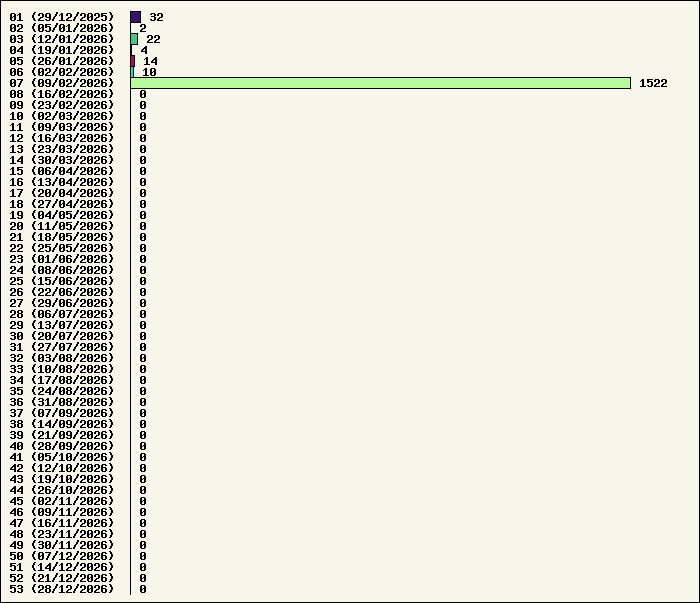Click the value label 1522

653,83
